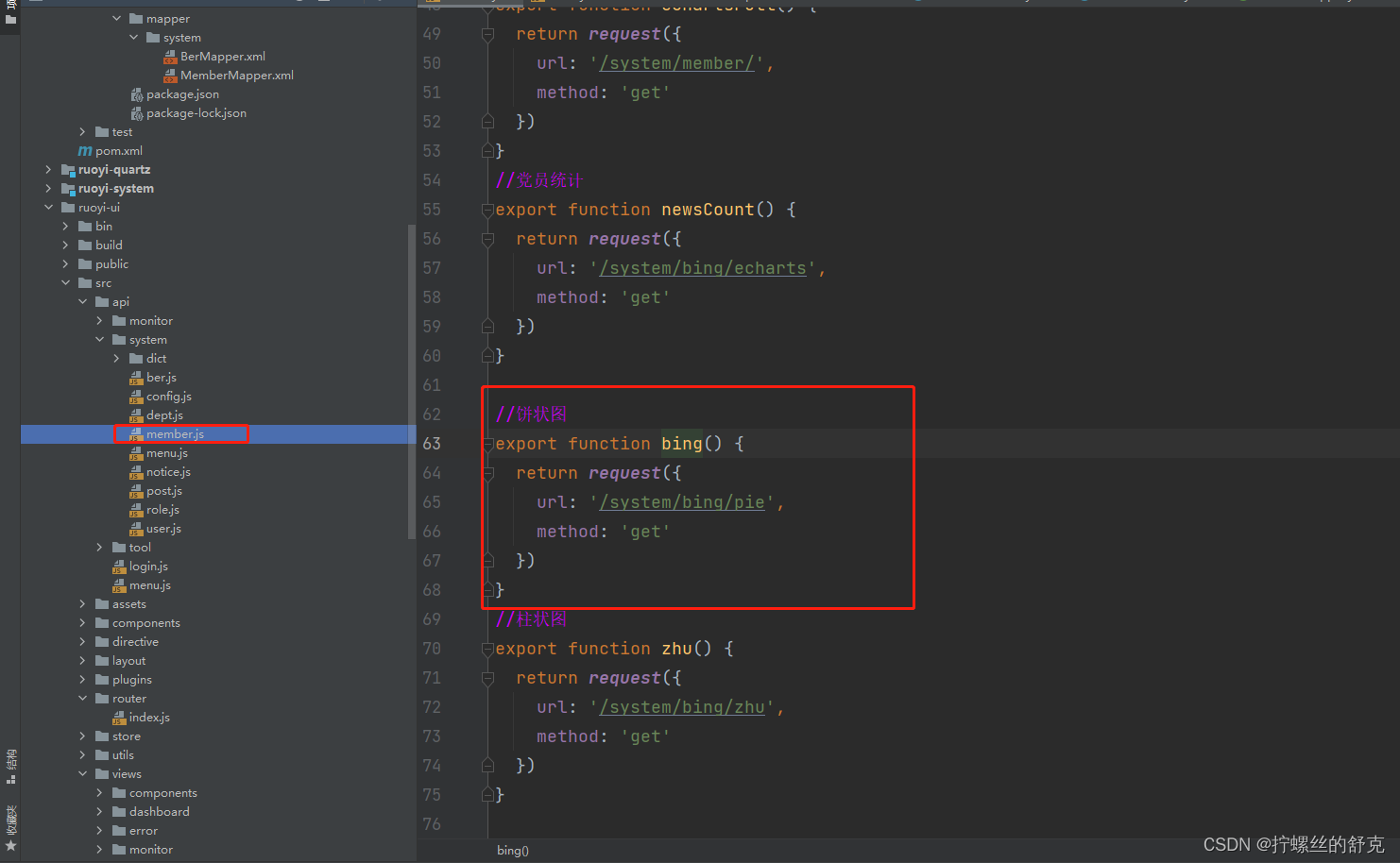
Task: Open the /system/member/ URL link
Action: pos(677,63)
